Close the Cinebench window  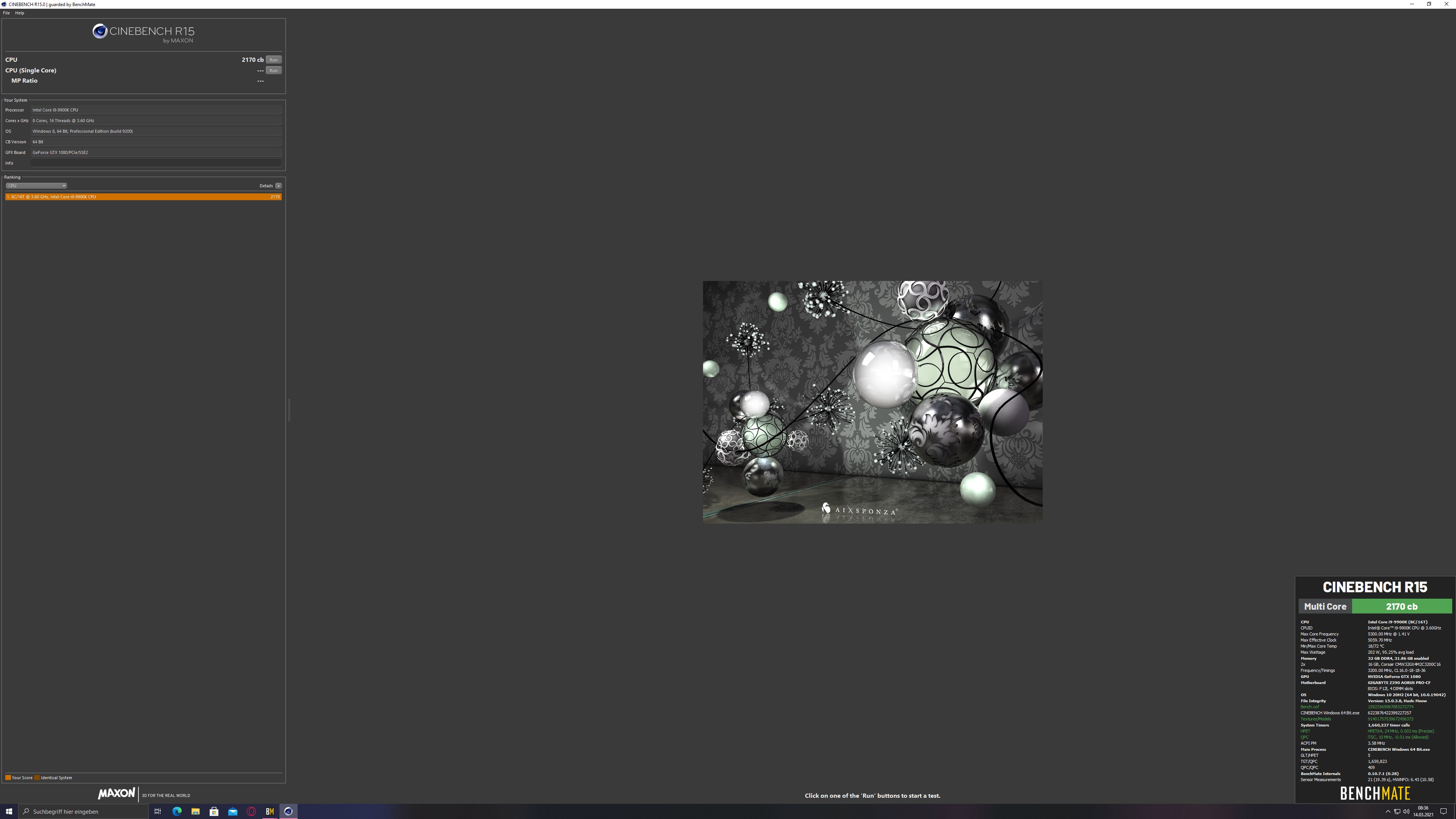tap(1447, 4)
